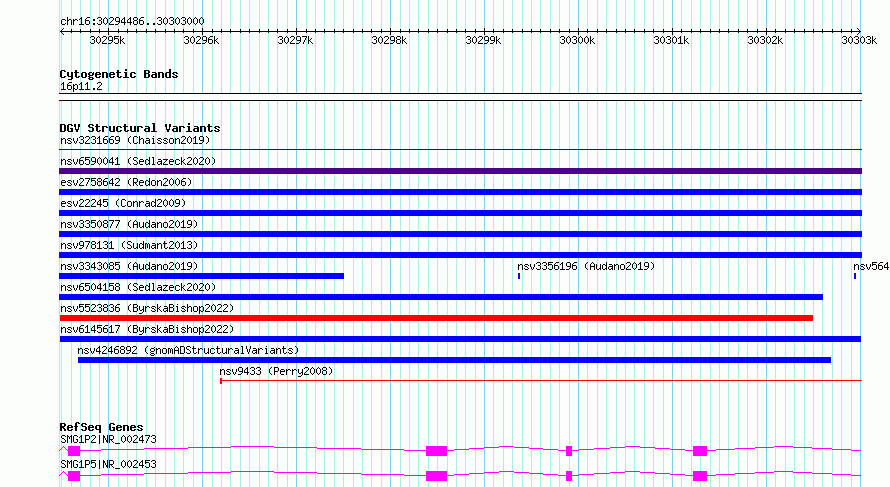Click the nsv6145617 (ByrskaBishop2022) label
This screenshot has width=890, height=487.
click(x=147, y=329)
